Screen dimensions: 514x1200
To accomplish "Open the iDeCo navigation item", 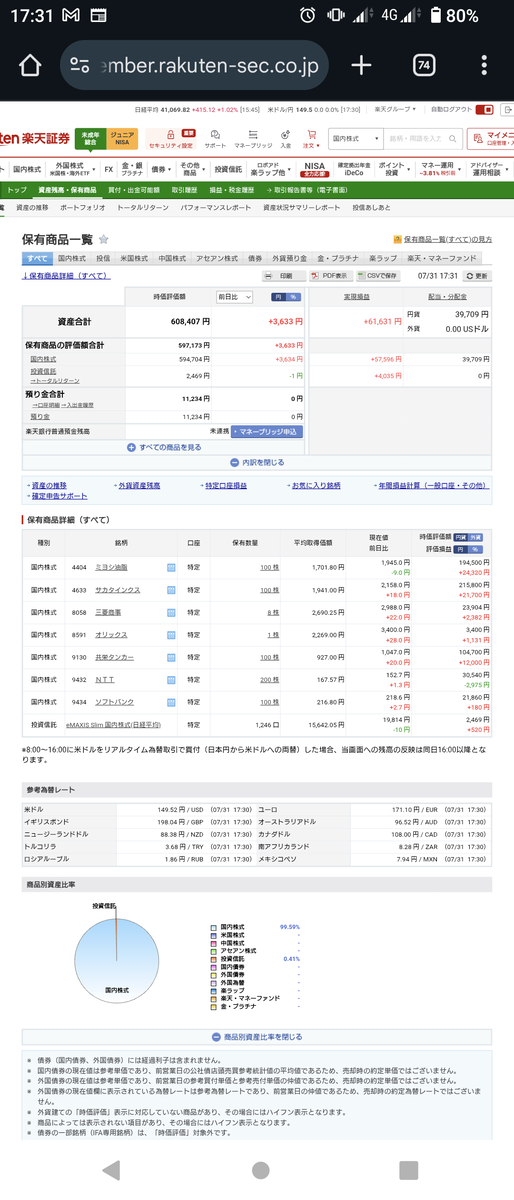I will [354, 169].
